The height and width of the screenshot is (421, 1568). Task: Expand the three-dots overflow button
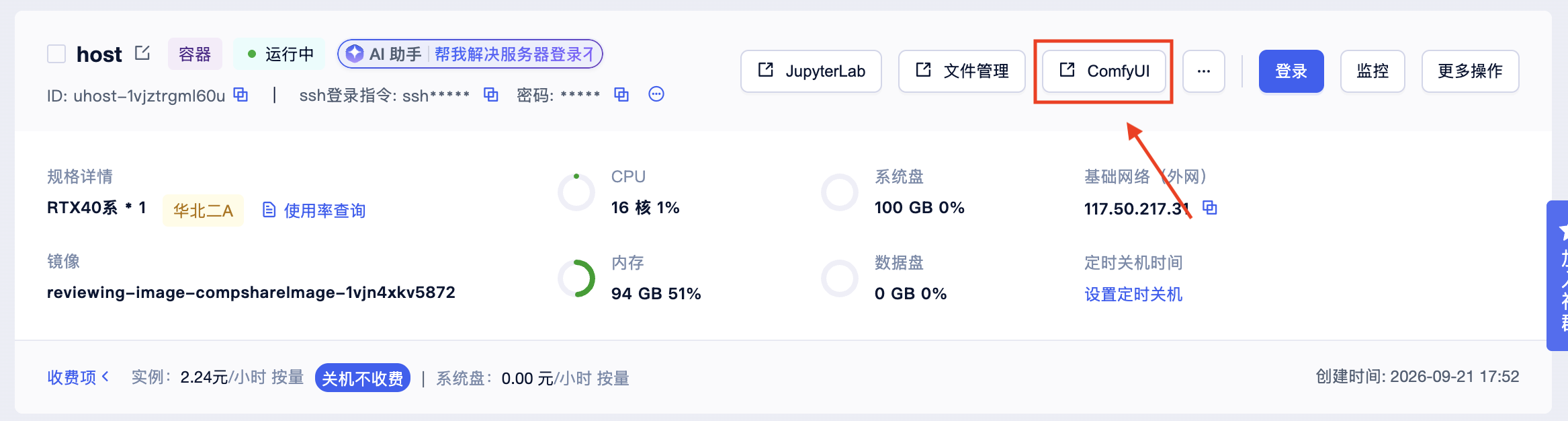coord(1204,71)
